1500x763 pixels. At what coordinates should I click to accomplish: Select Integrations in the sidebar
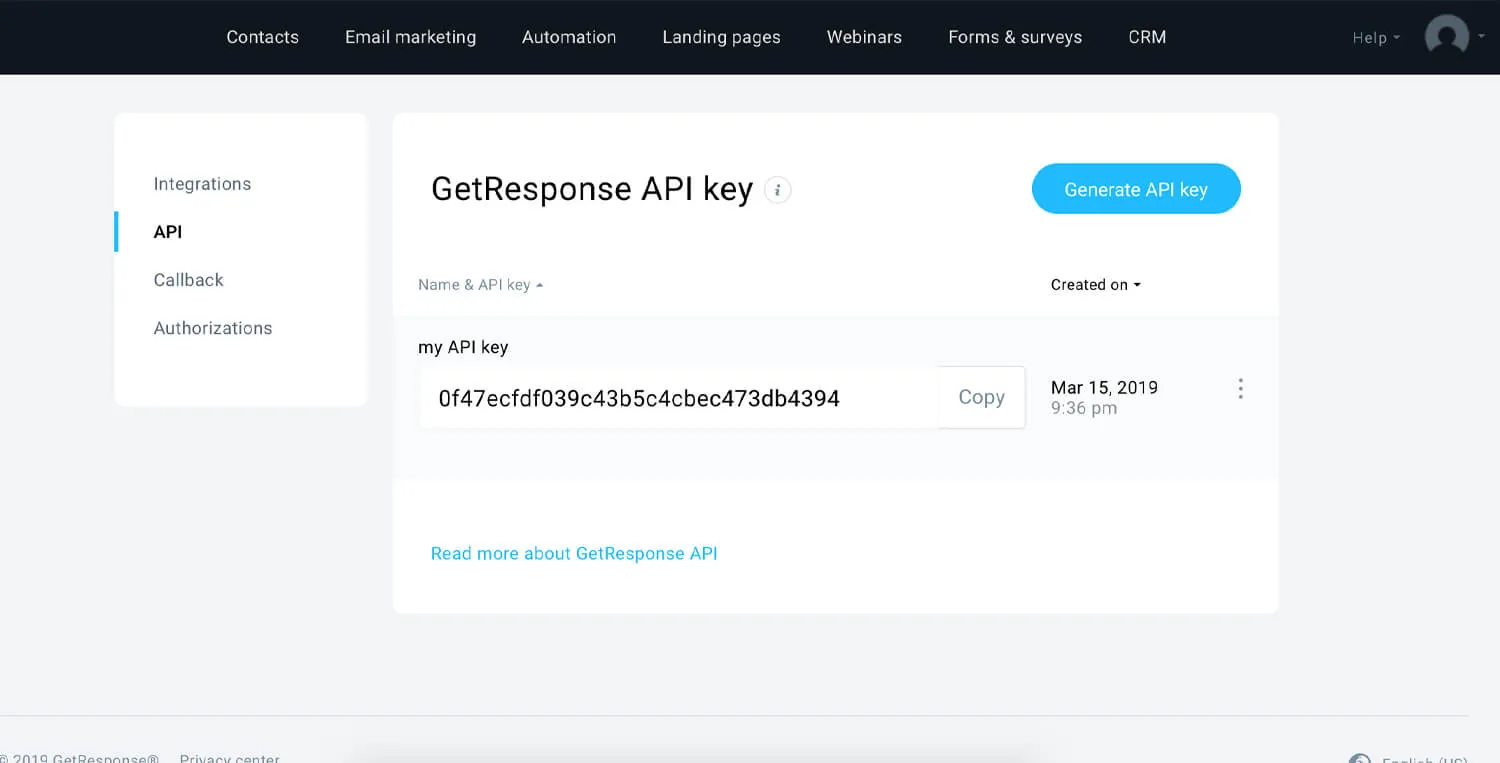(x=202, y=184)
